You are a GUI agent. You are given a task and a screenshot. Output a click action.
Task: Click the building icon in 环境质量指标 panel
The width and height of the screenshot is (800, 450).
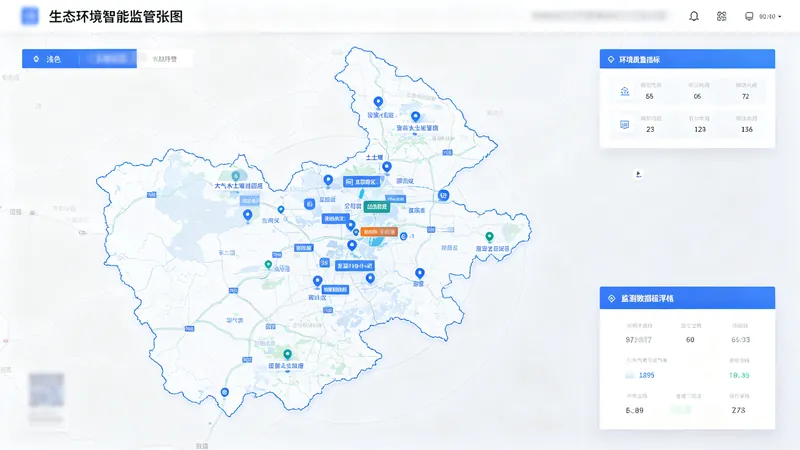coord(624,91)
